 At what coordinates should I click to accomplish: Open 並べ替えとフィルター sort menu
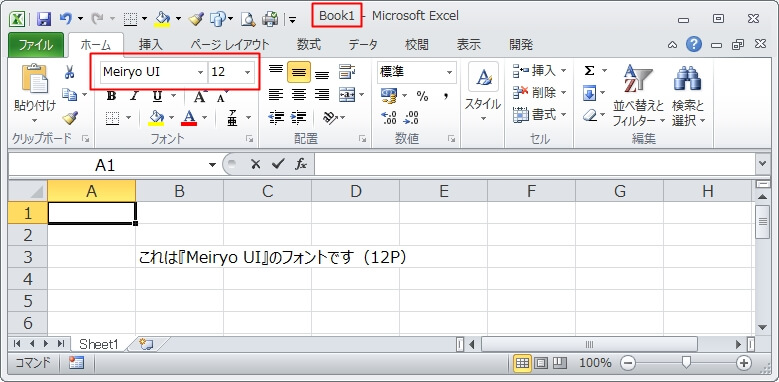[x=638, y=96]
